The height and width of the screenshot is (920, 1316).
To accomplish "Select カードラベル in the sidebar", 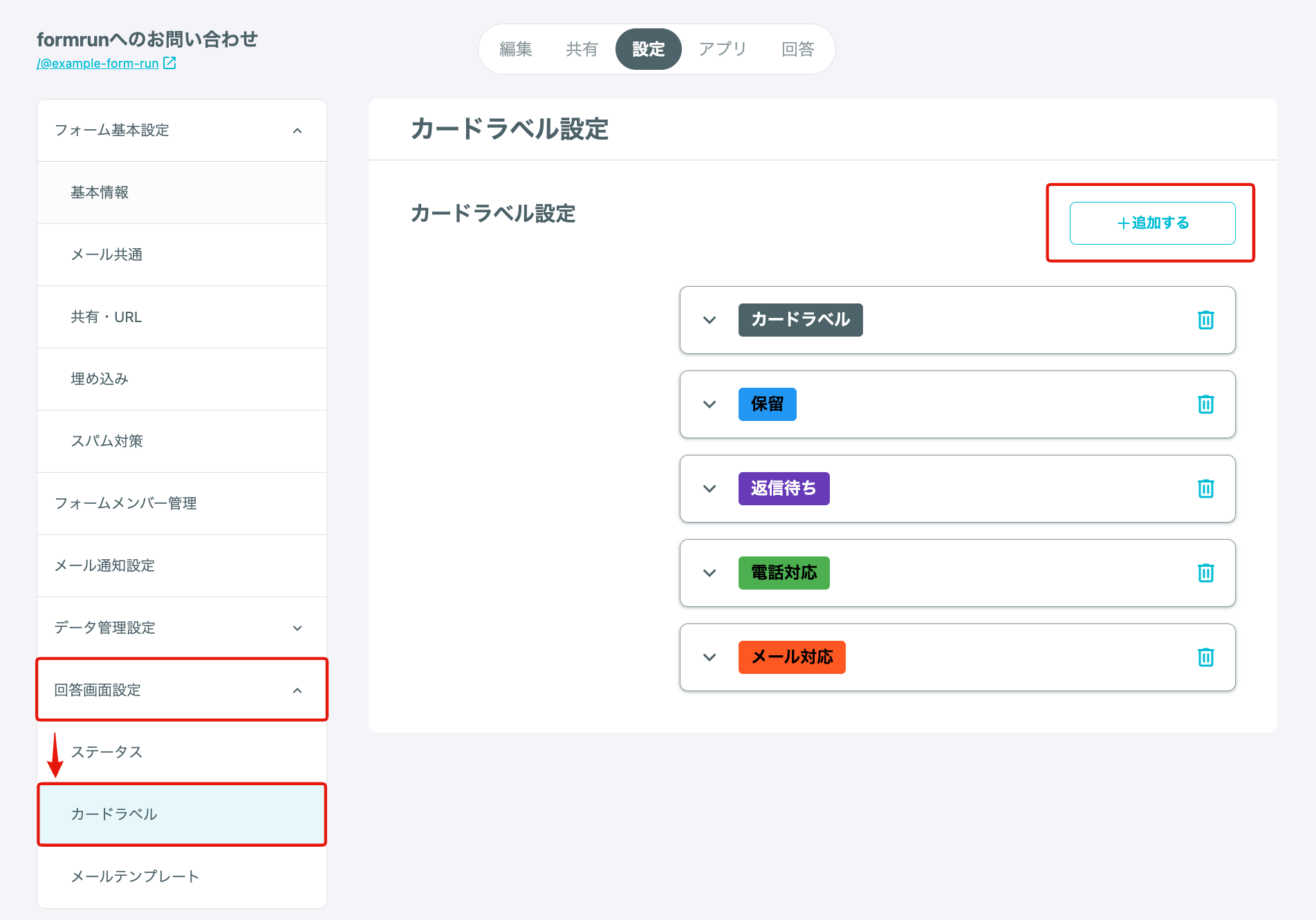I will coord(182,814).
